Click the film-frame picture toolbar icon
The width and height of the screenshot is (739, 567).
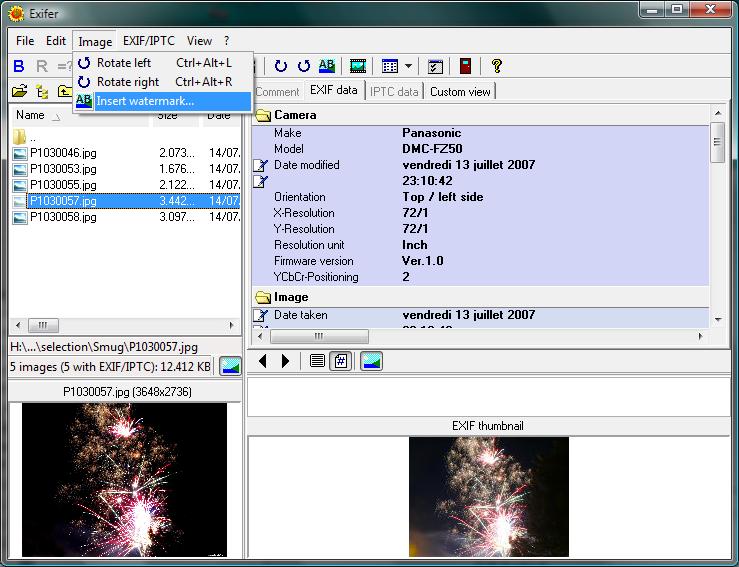pos(357,66)
